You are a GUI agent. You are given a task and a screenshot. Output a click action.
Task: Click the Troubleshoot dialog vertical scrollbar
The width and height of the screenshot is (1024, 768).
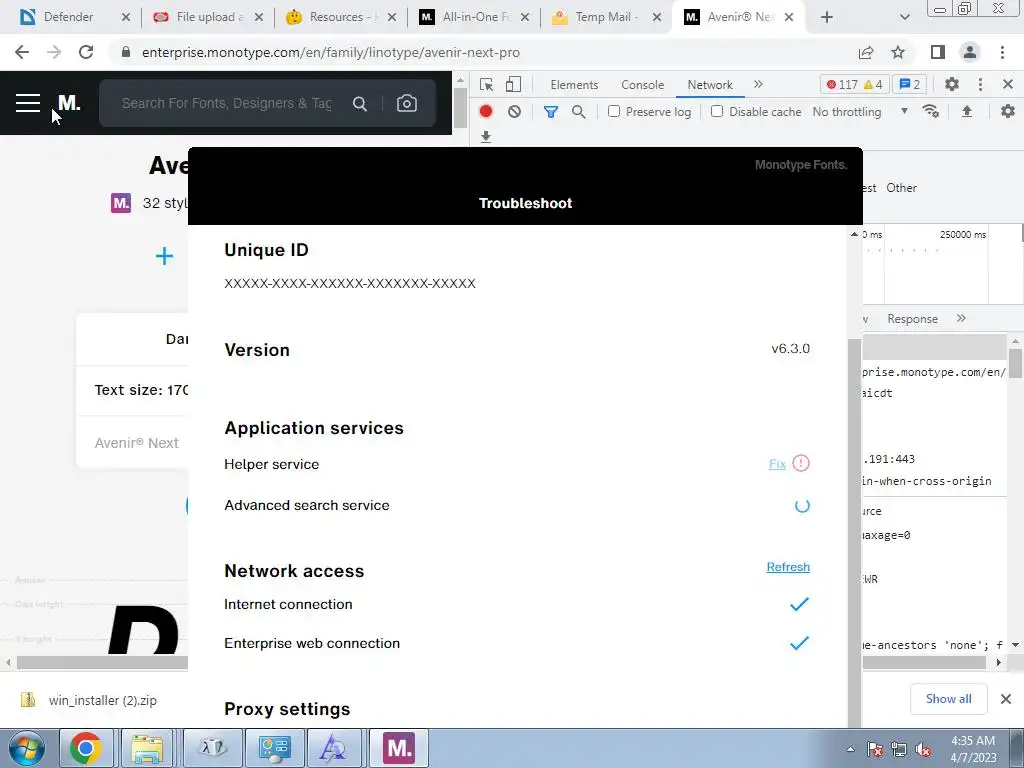854,532
